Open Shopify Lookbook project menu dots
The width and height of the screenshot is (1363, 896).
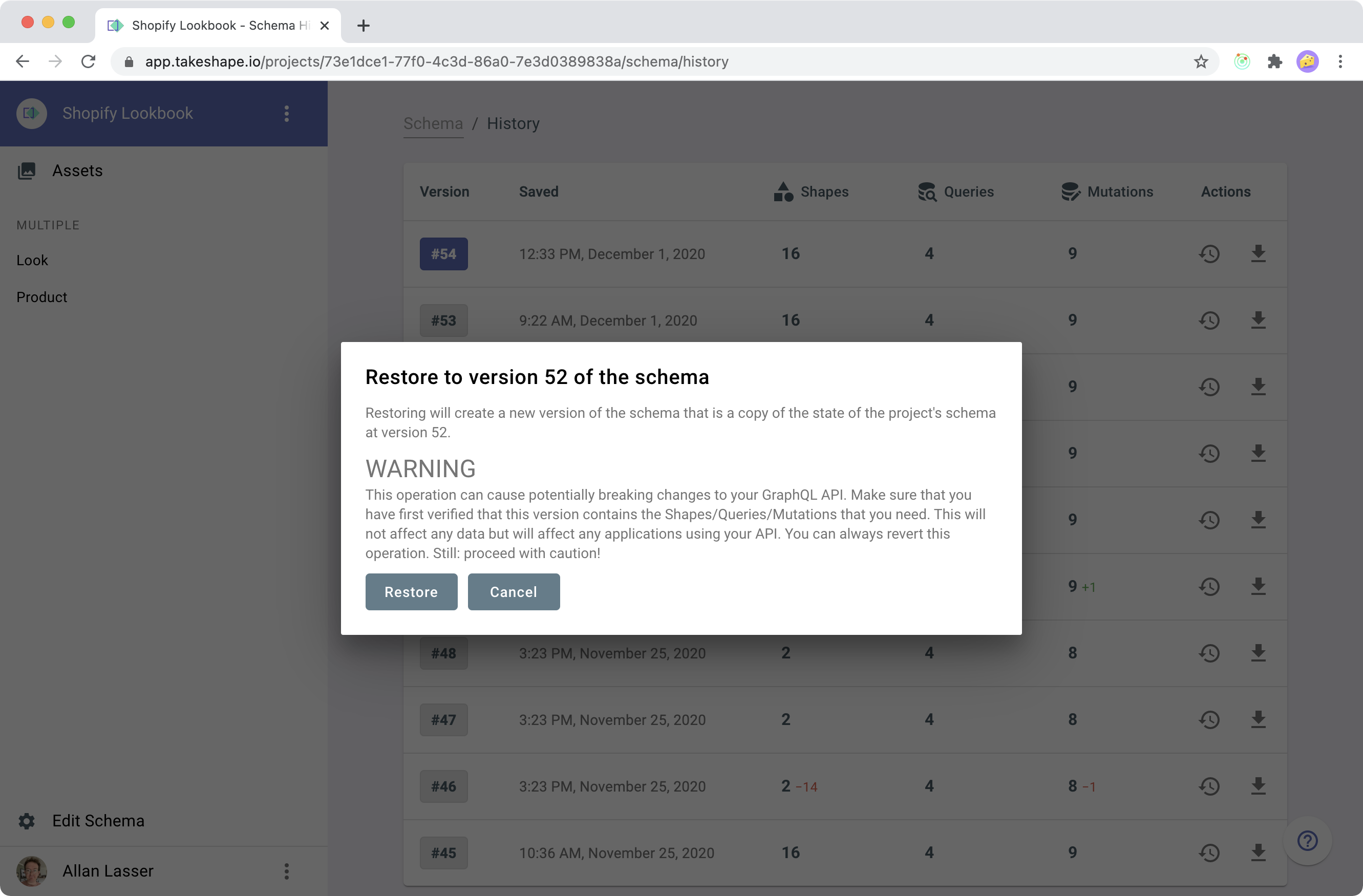click(286, 113)
